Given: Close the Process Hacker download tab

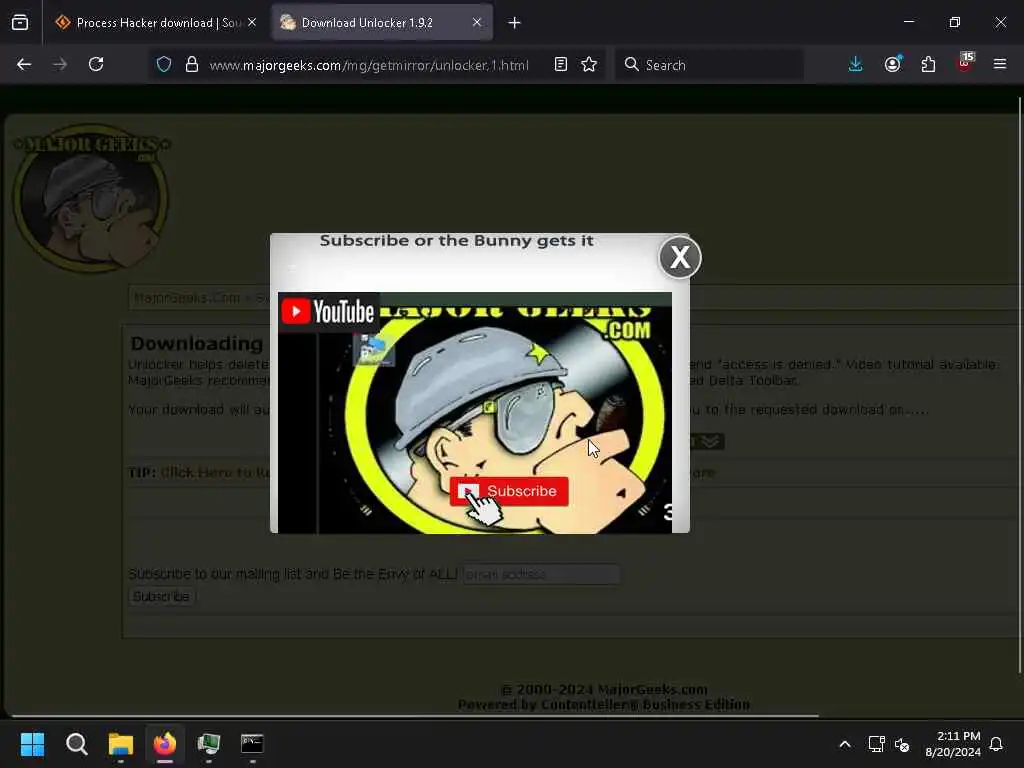Looking at the screenshot, I should point(252,23).
